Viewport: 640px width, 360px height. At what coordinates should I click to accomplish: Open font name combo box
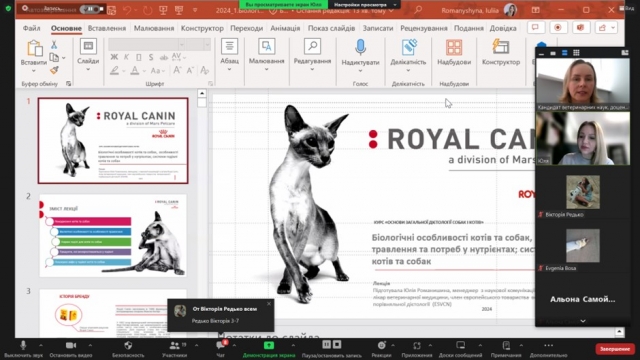(x=147, y=44)
